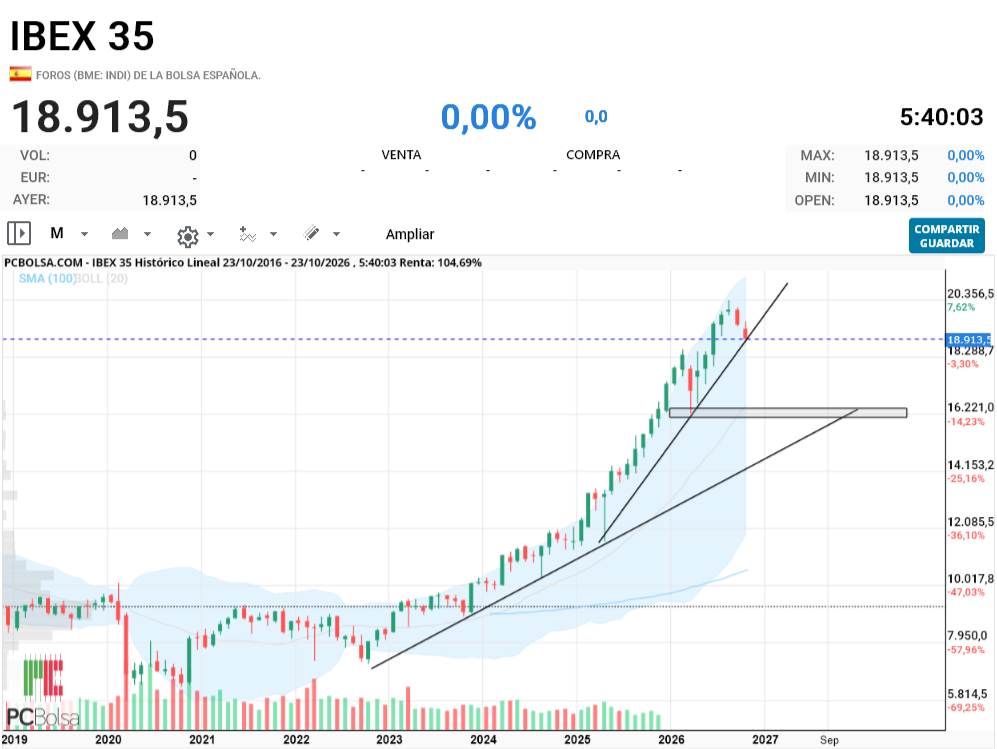The width and height of the screenshot is (997, 749).
Task: Click the Spanish flag icon
Action: pyautogui.click(x=20, y=74)
